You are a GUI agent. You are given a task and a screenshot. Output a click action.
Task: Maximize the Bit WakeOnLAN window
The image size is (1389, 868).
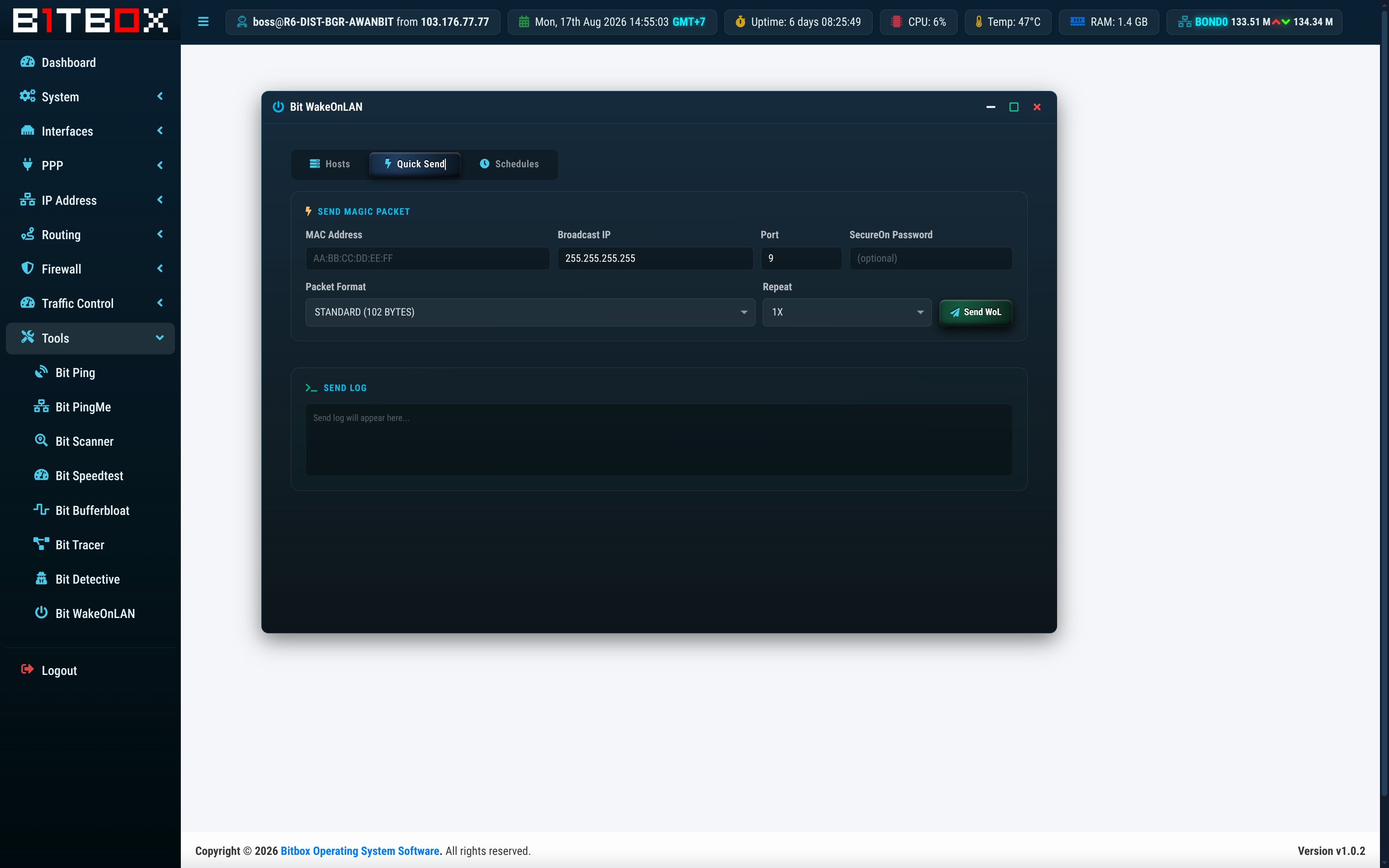click(1014, 107)
